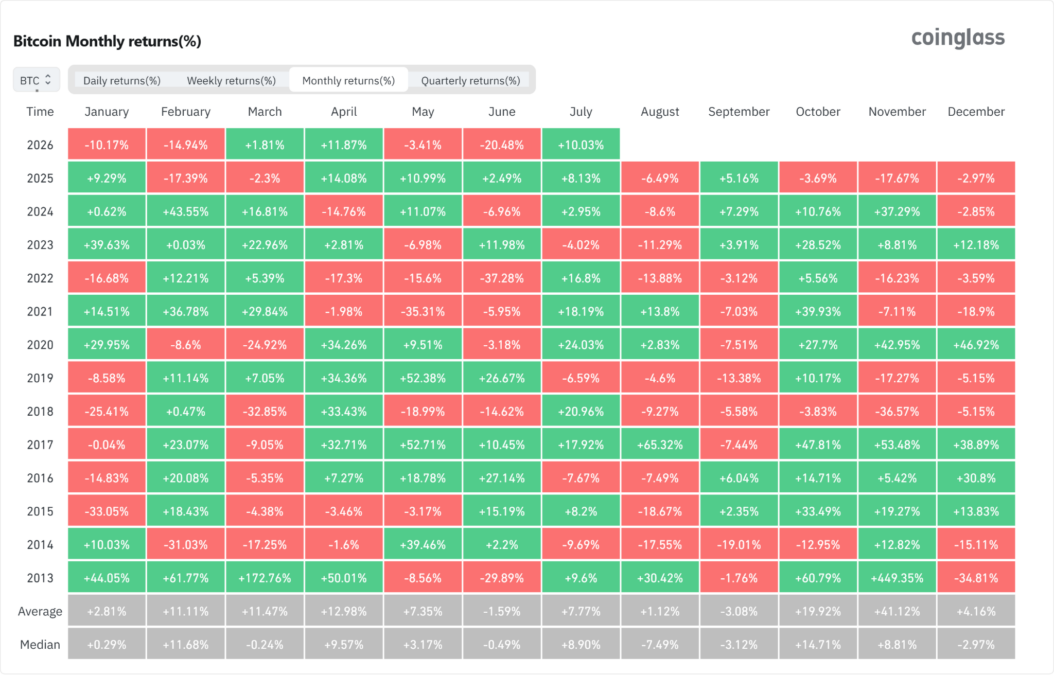
Task: Click the -7.49% median for August
Action: (x=659, y=644)
